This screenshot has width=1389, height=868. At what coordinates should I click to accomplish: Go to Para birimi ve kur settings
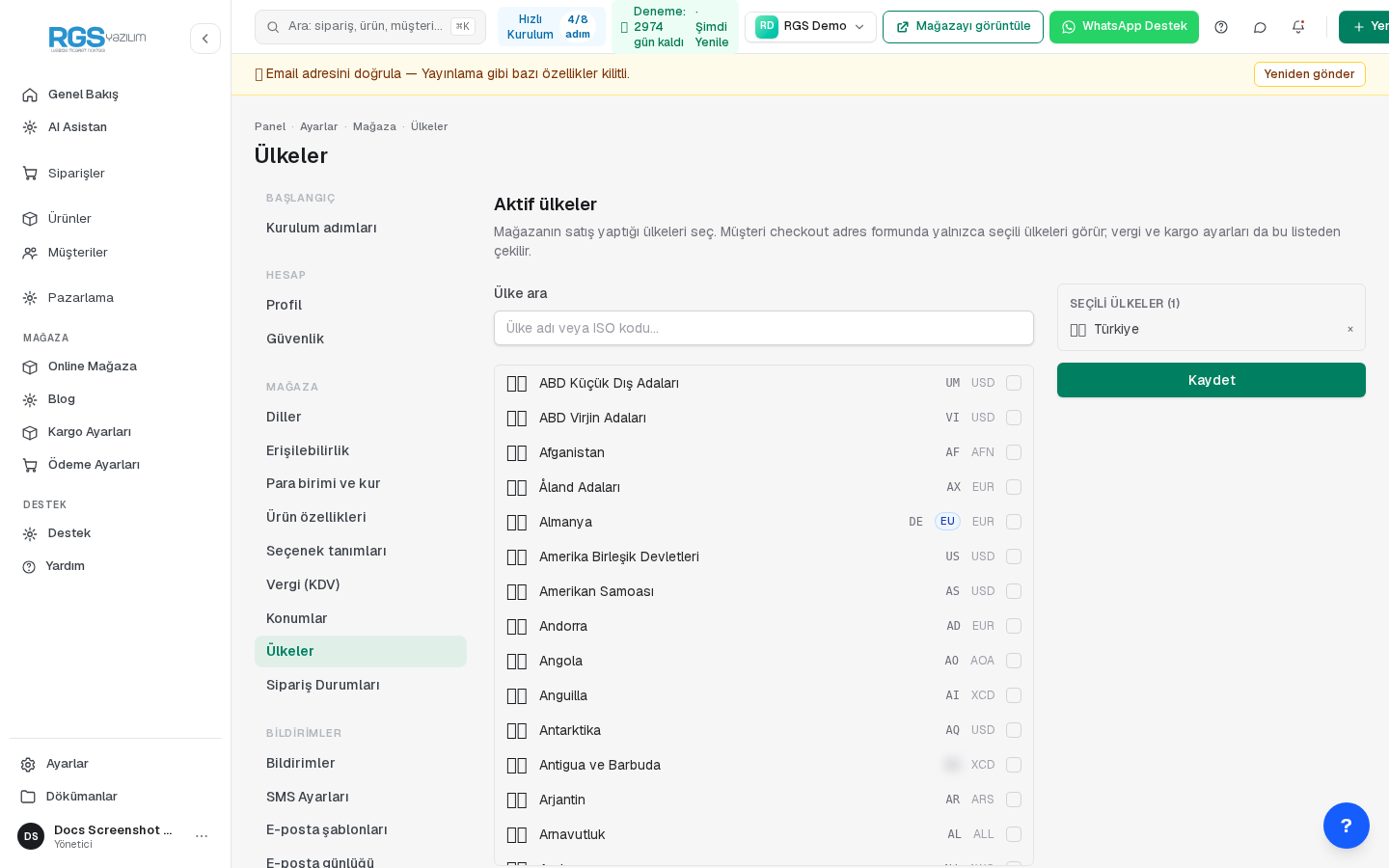click(x=361, y=483)
